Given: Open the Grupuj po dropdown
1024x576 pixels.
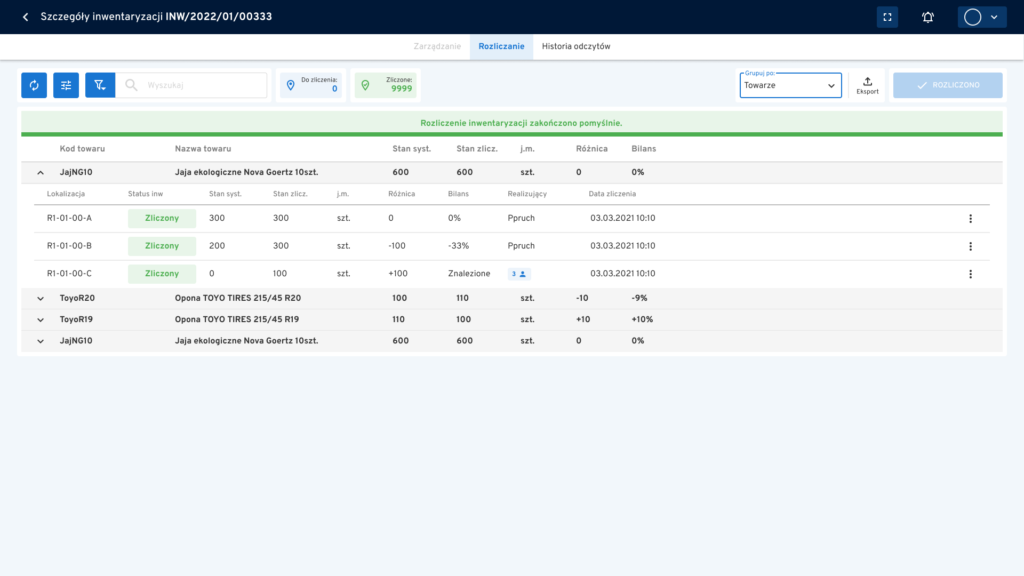Looking at the screenshot, I should click(x=790, y=86).
